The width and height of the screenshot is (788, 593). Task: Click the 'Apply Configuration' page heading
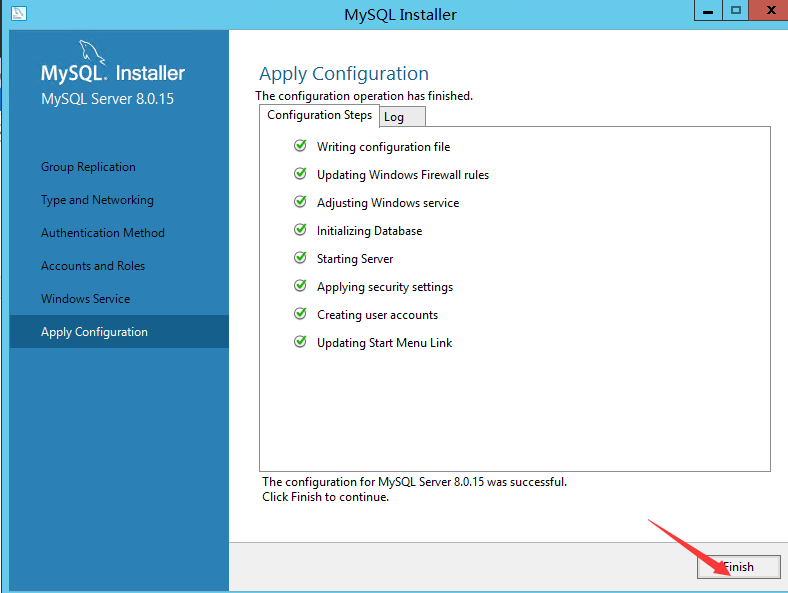344,74
